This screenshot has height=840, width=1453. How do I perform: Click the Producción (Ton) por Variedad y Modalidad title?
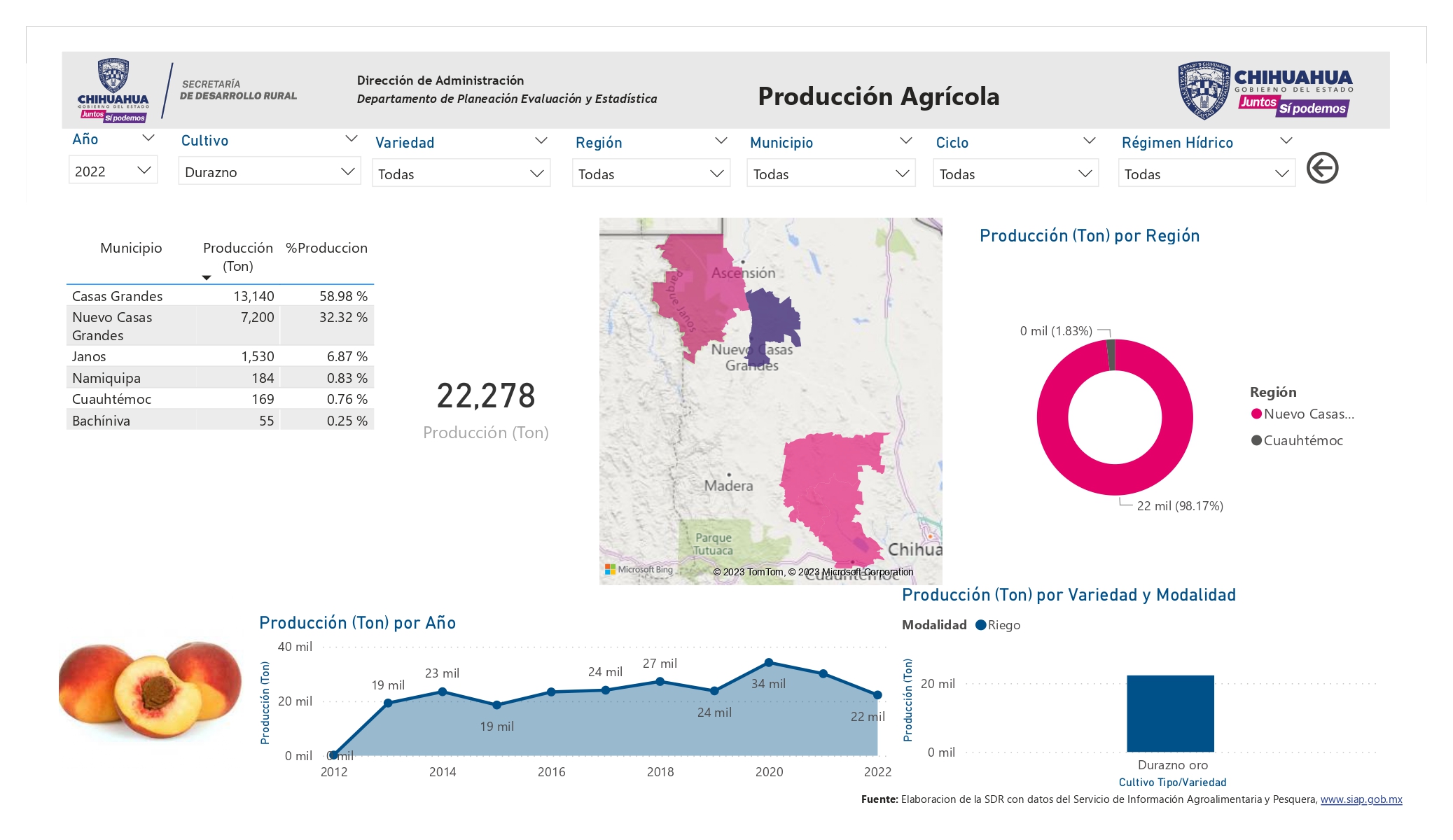(1069, 595)
